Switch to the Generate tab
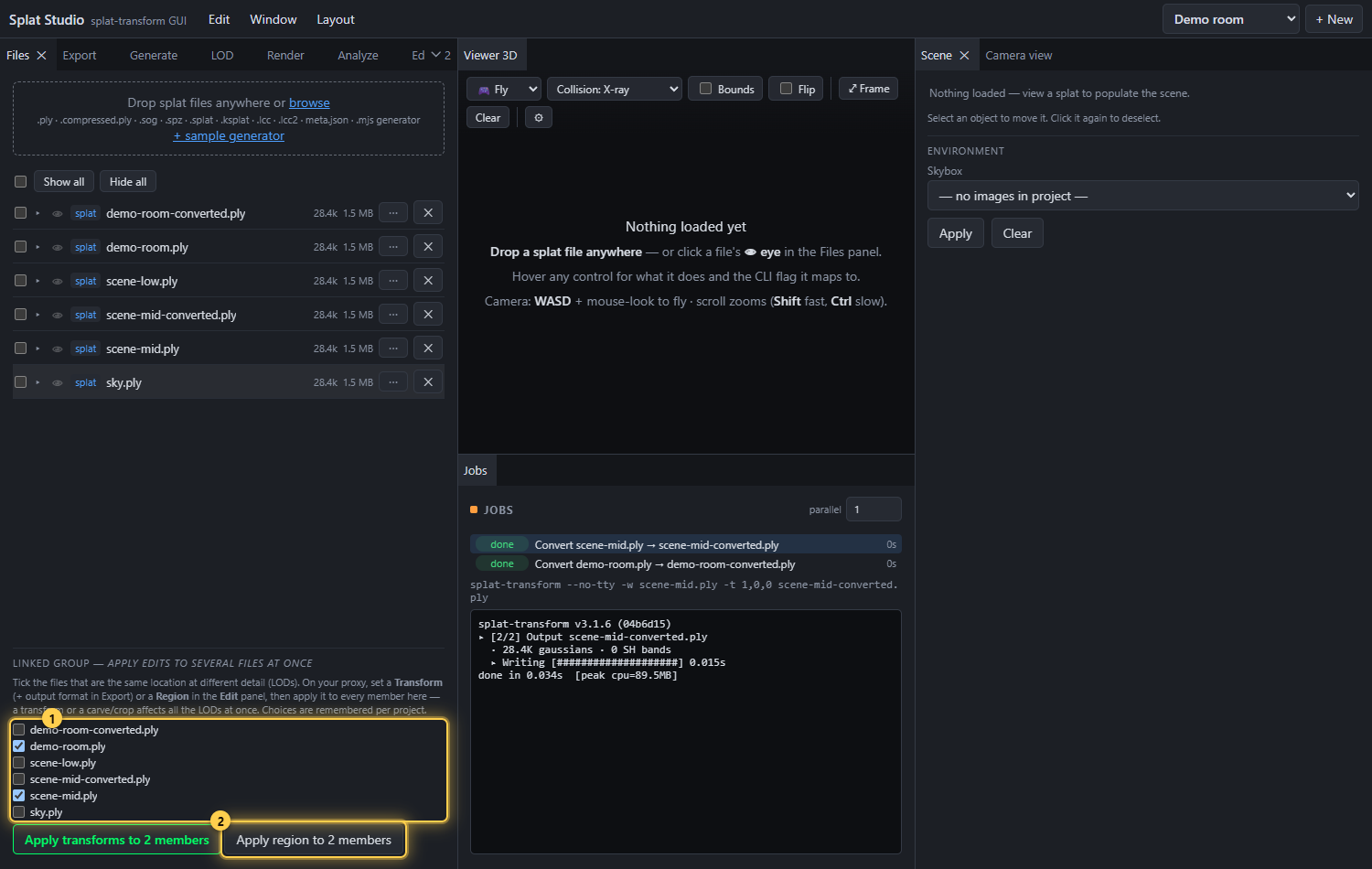Image resolution: width=1372 pixels, height=869 pixels. coord(154,56)
